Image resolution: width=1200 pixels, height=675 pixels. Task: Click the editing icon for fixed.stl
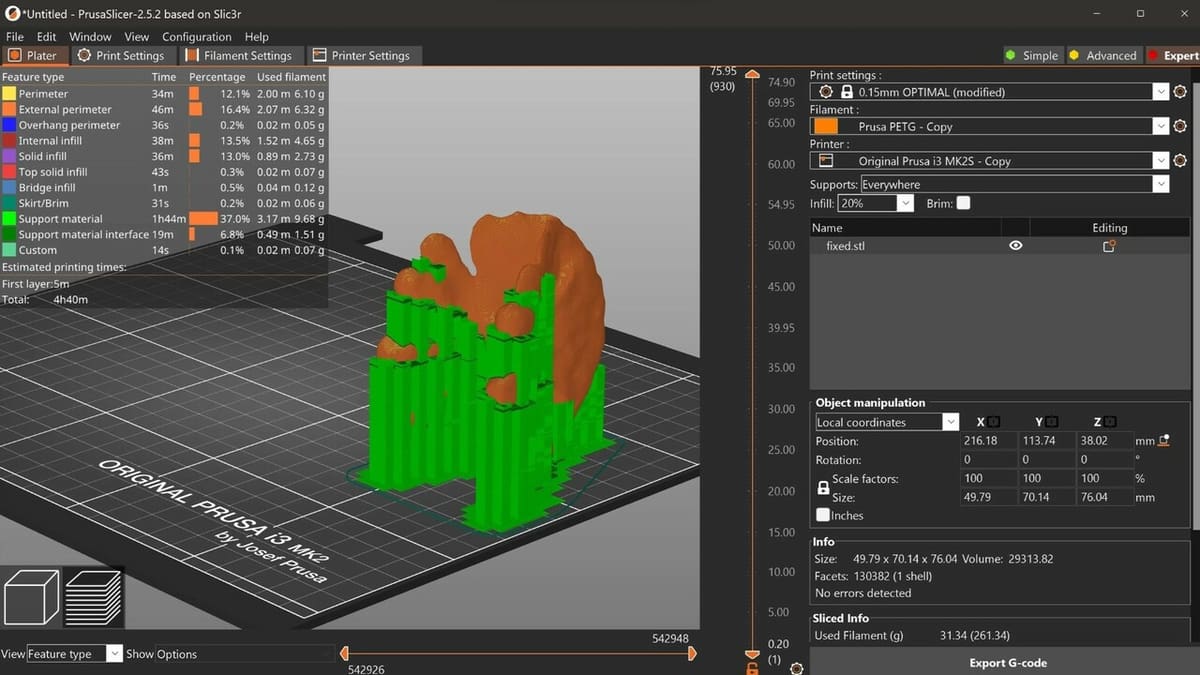[x=1109, y=246]
